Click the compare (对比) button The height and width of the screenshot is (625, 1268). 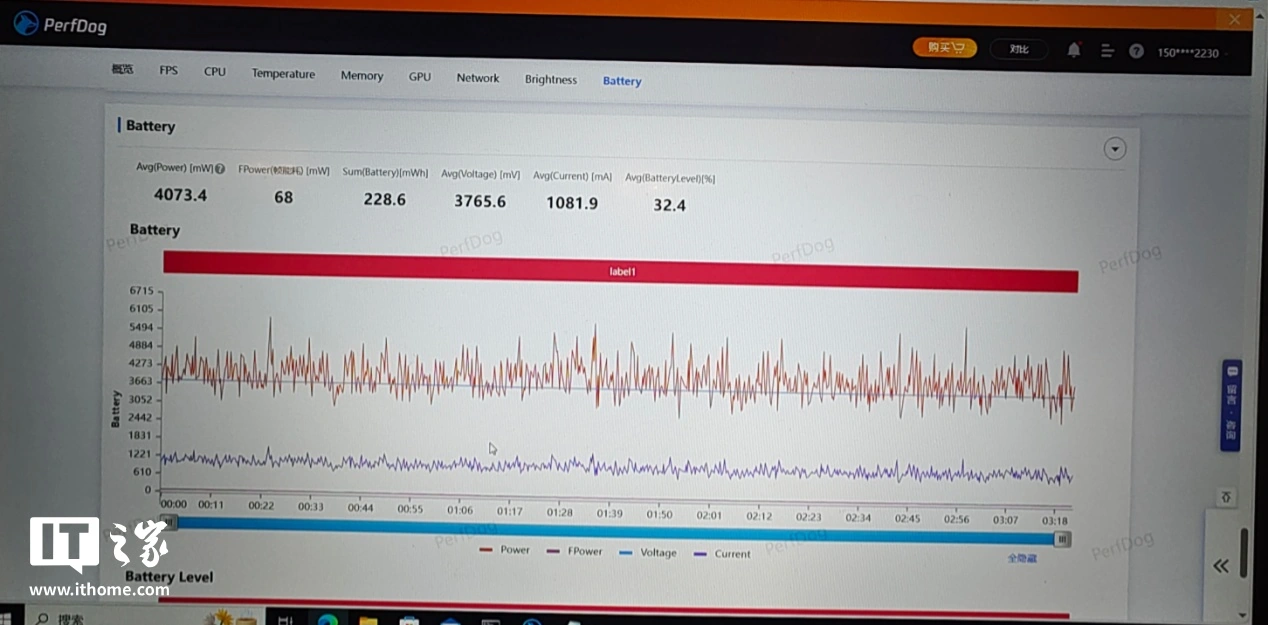pos(1019,49)
